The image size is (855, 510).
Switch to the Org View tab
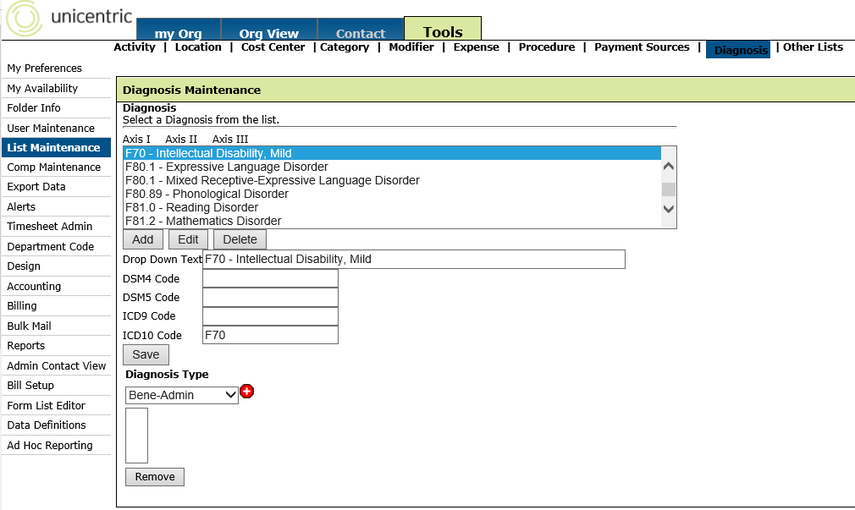pyautogui.click(x=269, y=31)
